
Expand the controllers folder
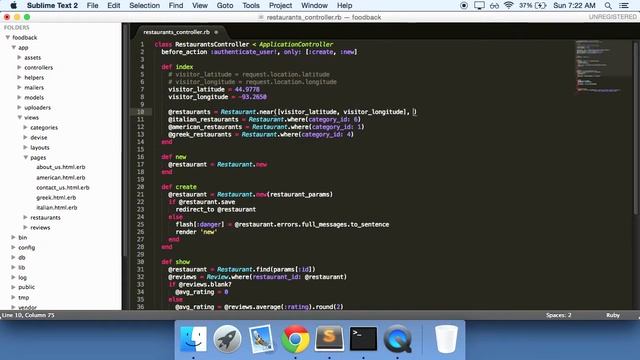click(x=19, y=67)
